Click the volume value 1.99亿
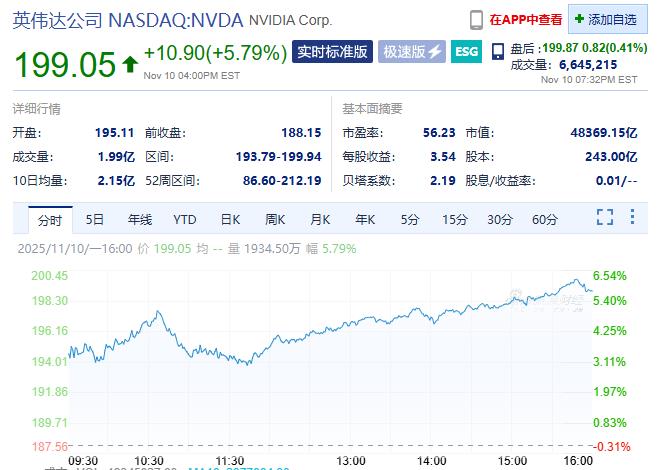Image resolution: width=672 pixels, height=470 pixels. [x=116, y=157]
